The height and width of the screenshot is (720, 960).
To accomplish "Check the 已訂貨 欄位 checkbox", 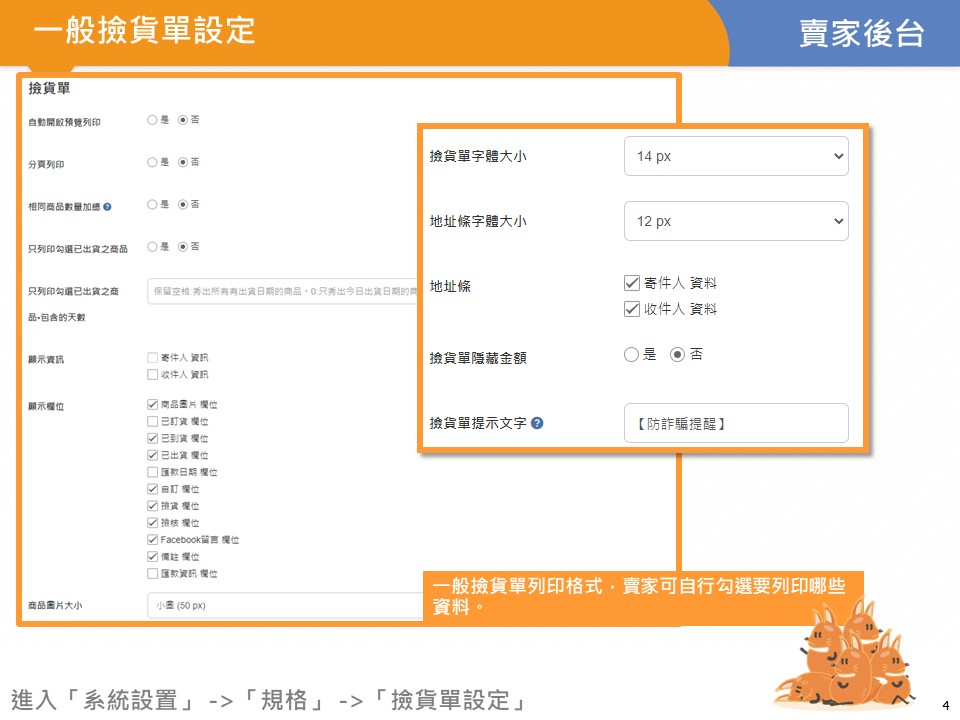I will 152,422.
